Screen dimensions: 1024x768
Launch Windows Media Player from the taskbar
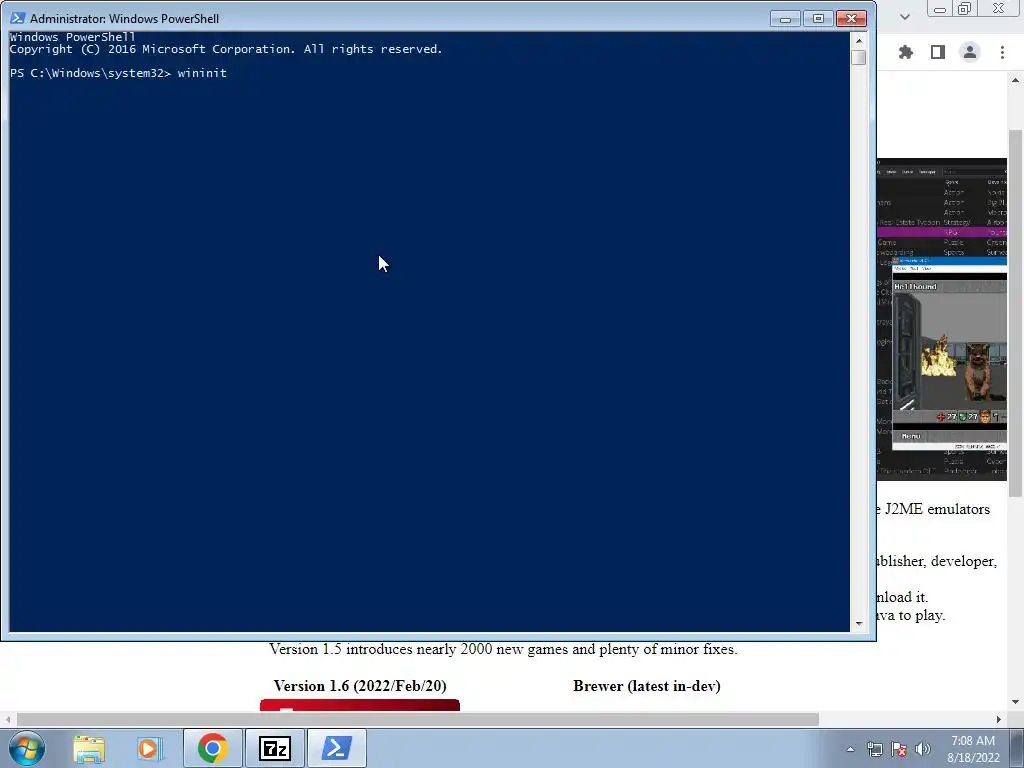[x=150, y=748]
